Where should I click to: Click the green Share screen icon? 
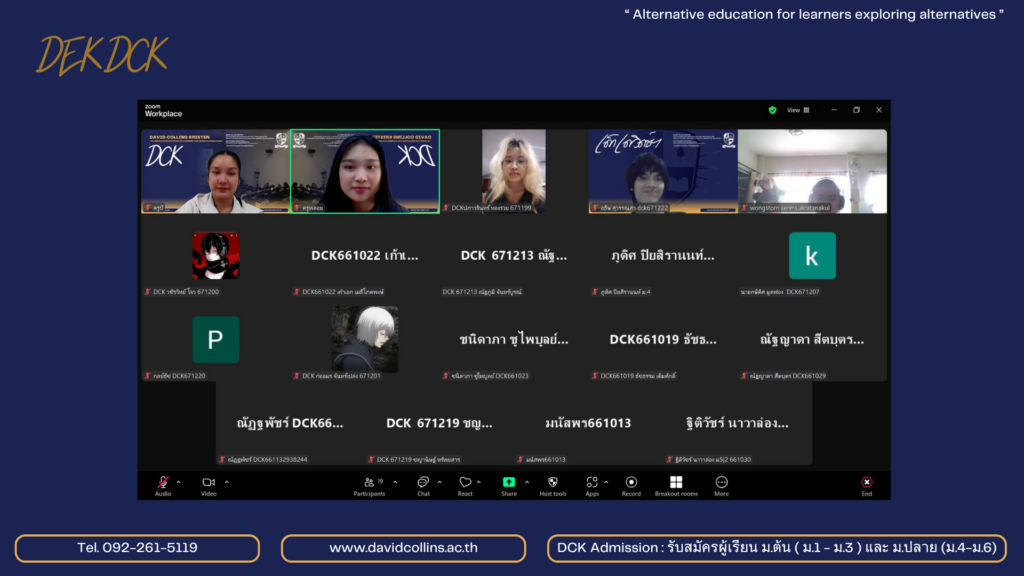click(x=509, y=482)
